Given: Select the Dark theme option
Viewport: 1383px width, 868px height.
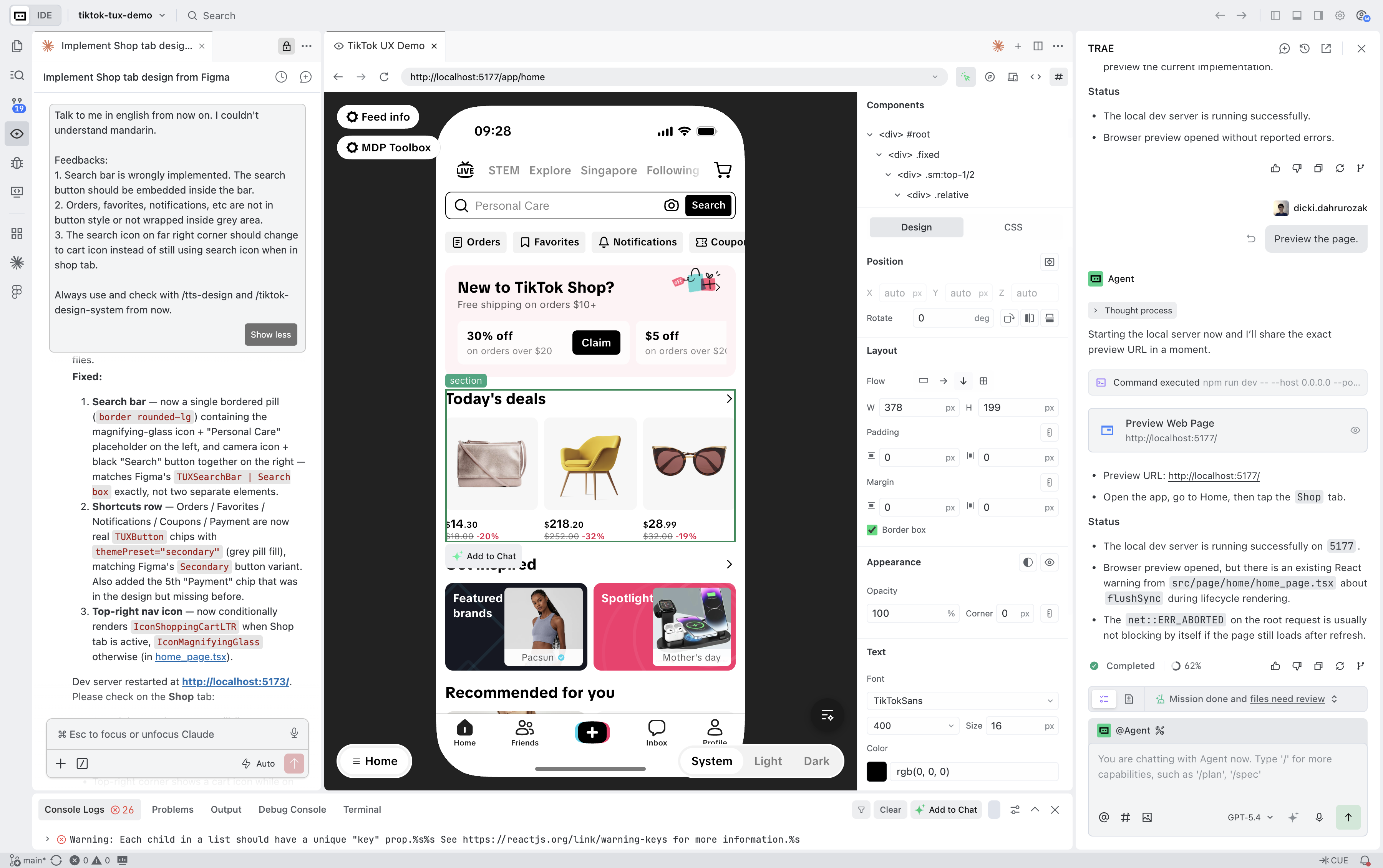Looking at the screenshot, I should (816, 761).
